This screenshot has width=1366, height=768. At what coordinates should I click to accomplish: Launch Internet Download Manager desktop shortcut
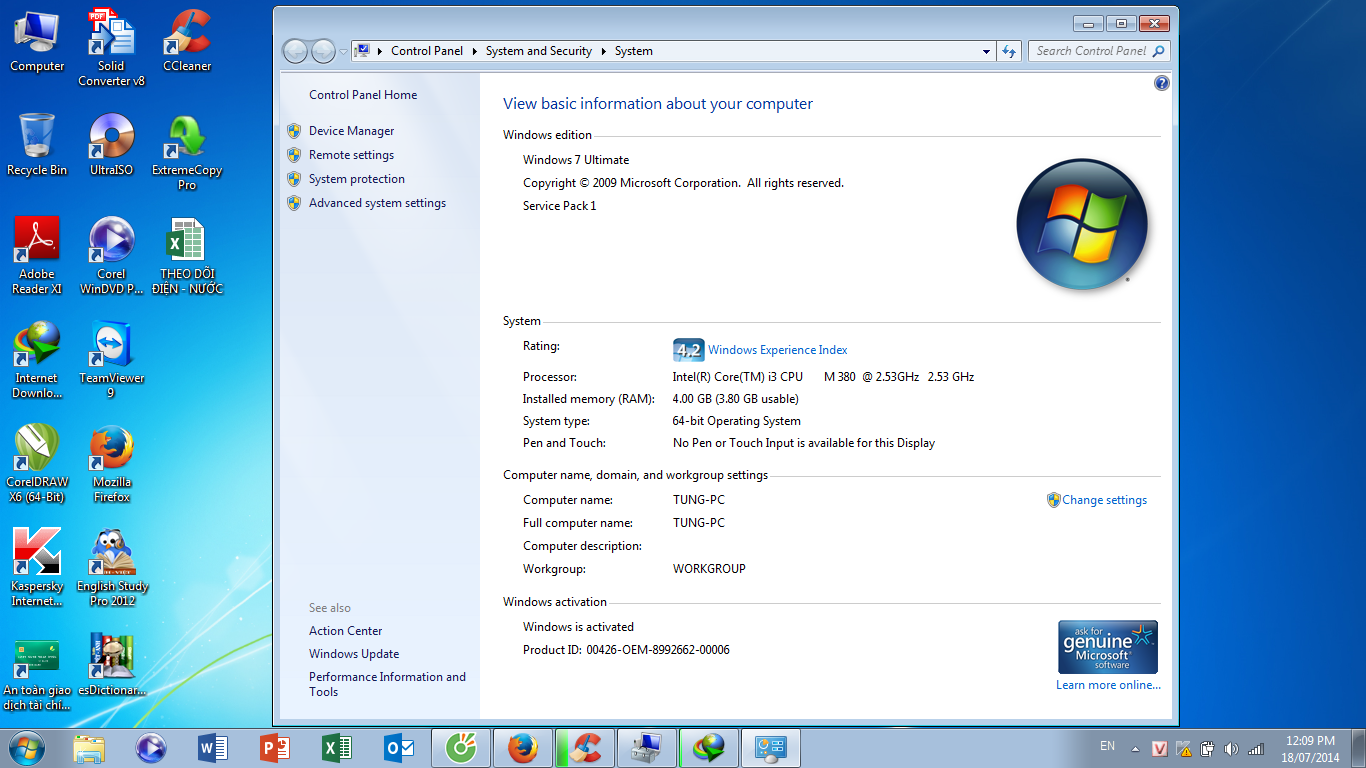click(37, 359)
